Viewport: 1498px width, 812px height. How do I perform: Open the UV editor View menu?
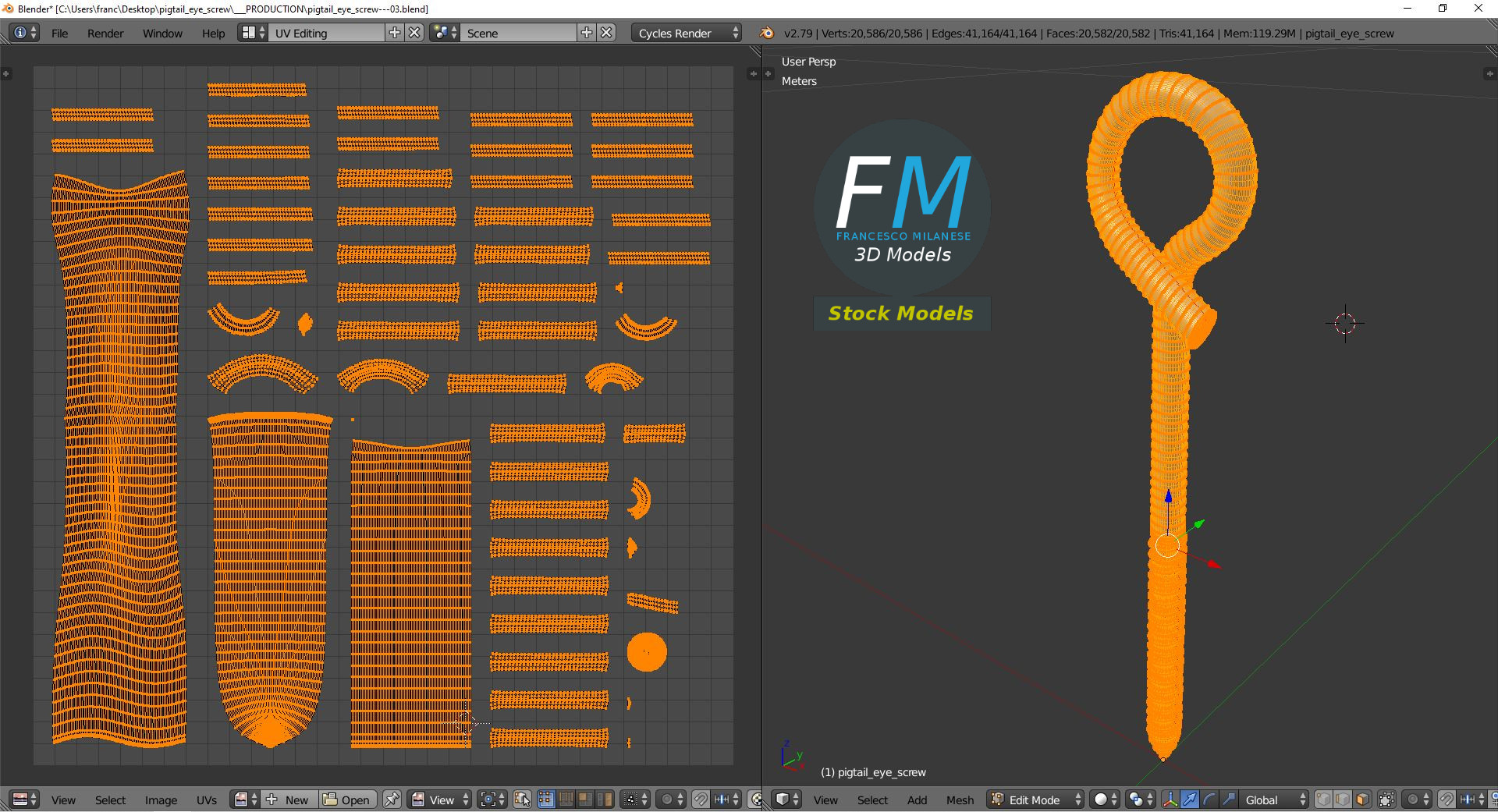pos(63,800)
